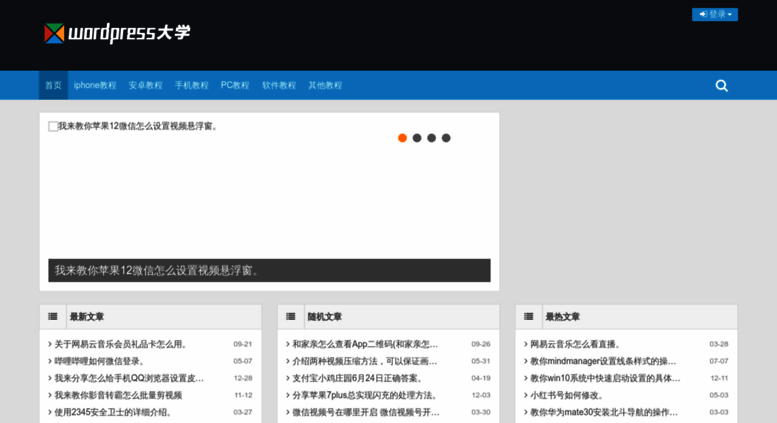
Task: Click the broken image icon in slider
Action: coord(53,126)
